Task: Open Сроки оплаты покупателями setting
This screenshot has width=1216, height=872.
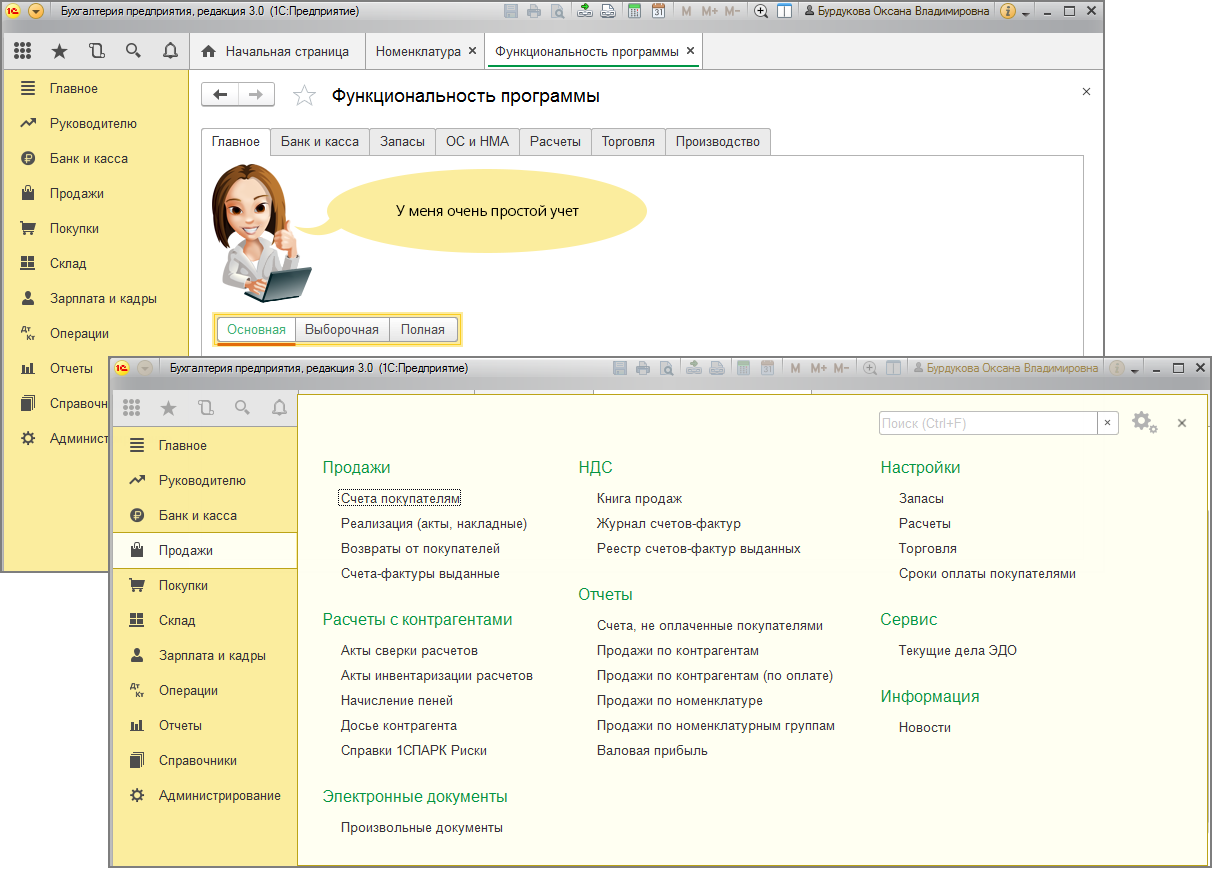Action: (x=987, y=574)
